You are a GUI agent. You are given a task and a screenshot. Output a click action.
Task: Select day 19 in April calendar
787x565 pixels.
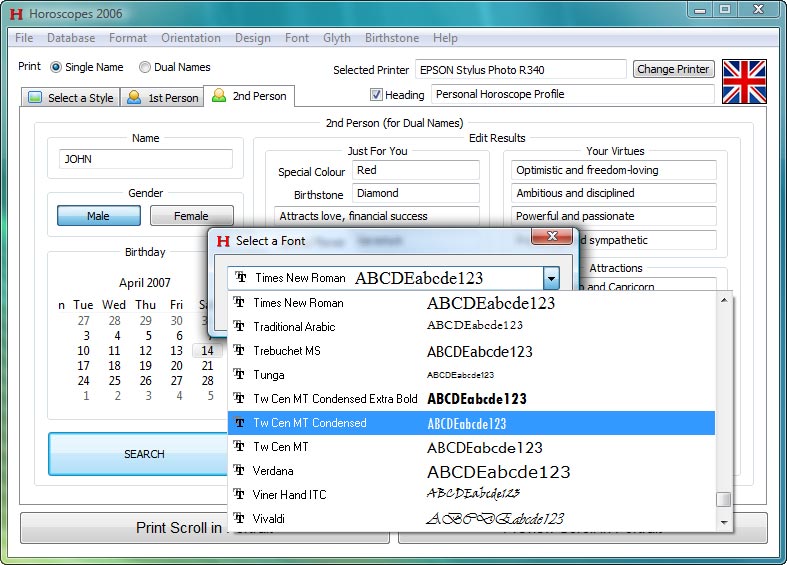pyautogui.click(x=146, y=366)
